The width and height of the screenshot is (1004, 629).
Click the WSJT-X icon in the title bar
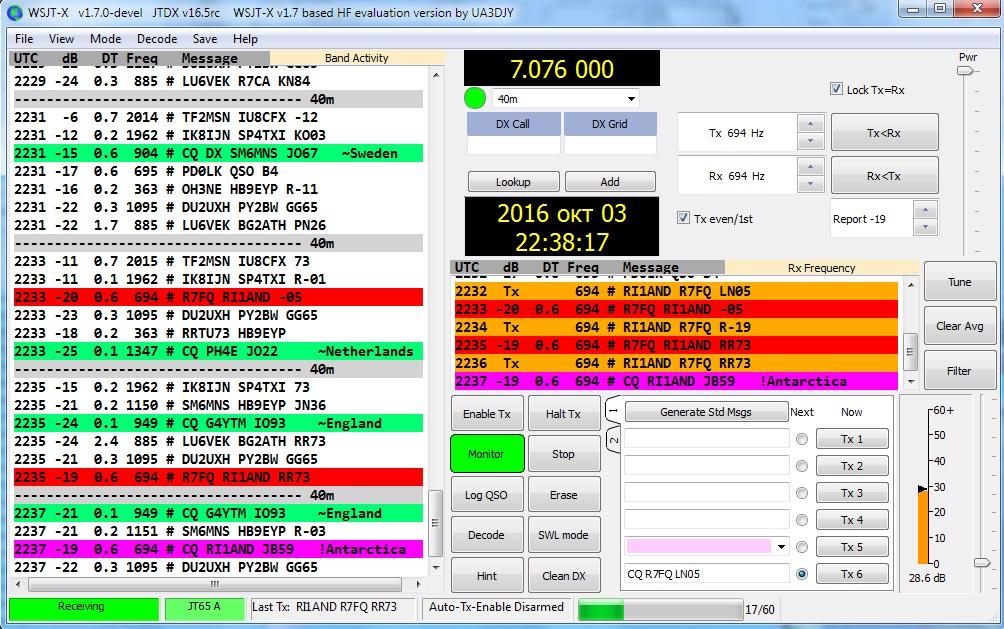click(13, 11)
